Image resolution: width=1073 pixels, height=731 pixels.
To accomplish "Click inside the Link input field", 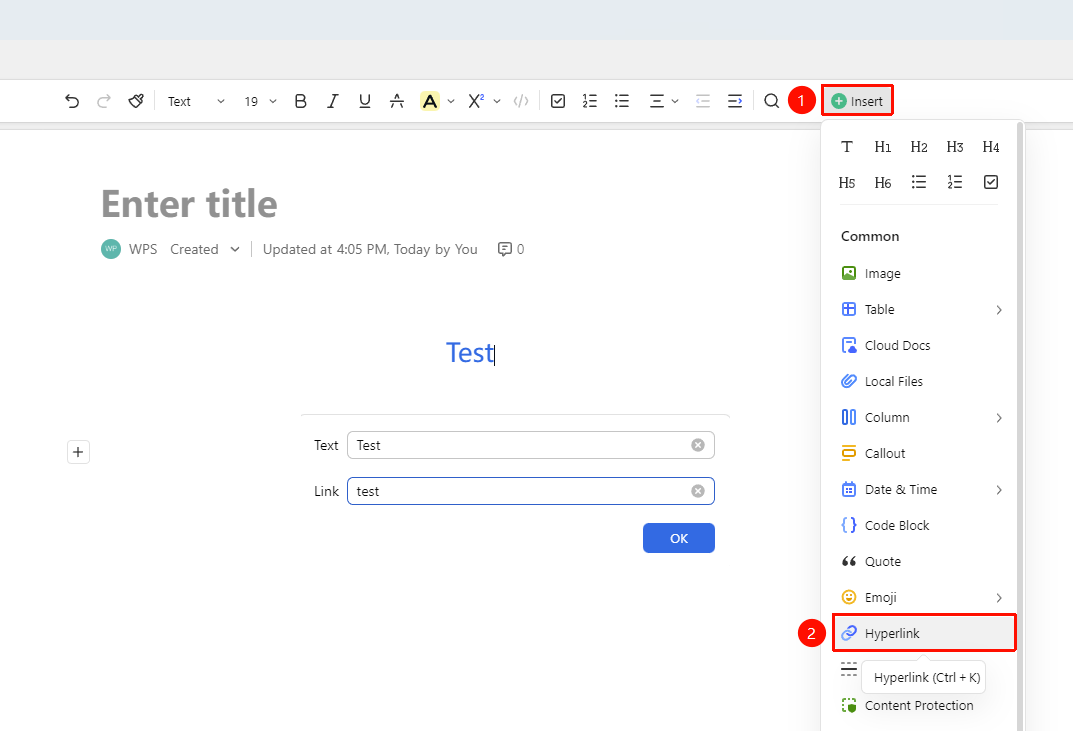I will click(531, 491).
